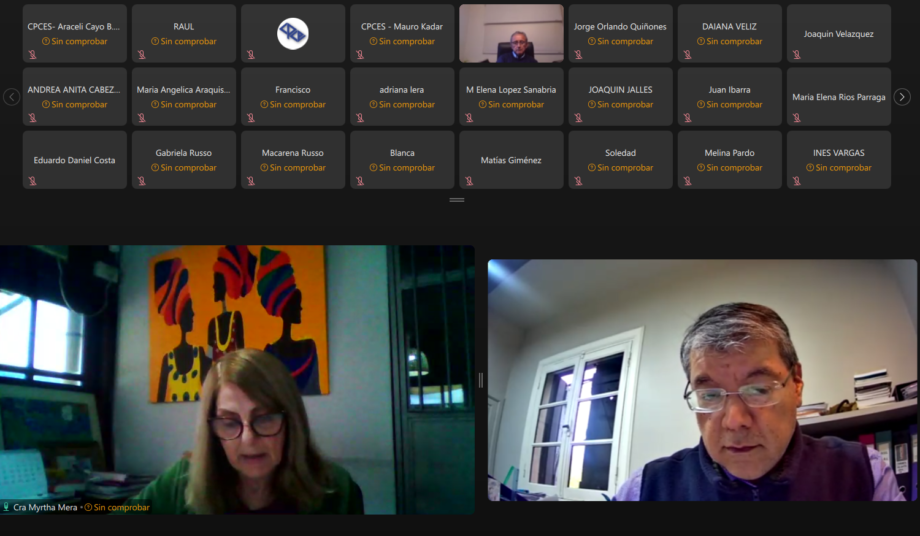Click the horizontal gallery resize handle

click(456, 200)
